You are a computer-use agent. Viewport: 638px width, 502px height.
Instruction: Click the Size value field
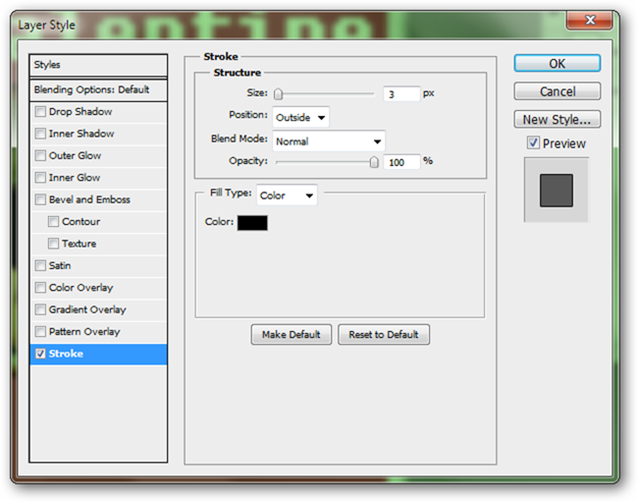[x=401, y=94]
